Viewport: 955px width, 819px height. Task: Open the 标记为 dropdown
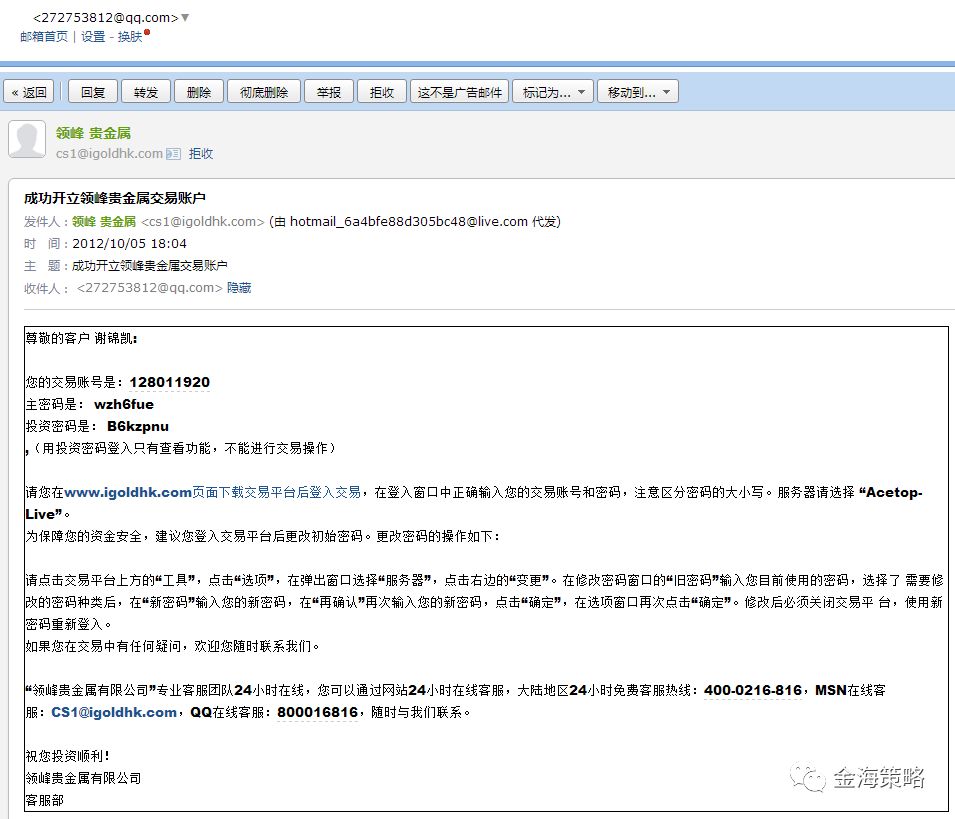pos(553,92)
